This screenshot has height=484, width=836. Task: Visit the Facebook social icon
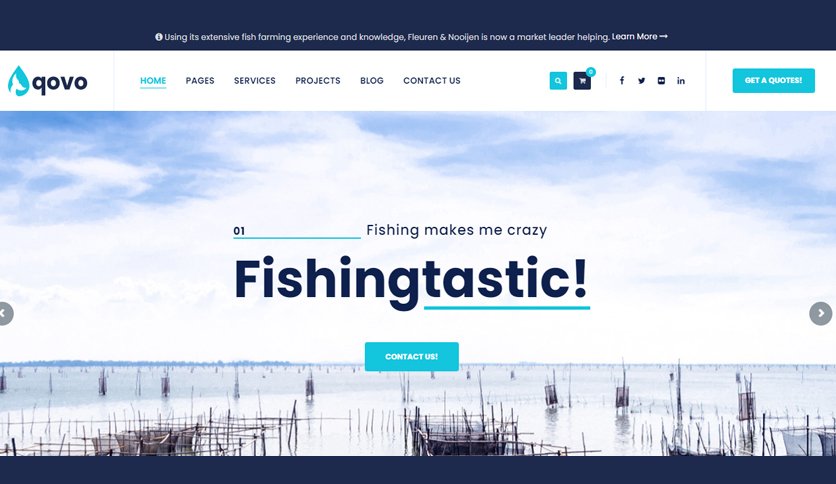click(622, 80)
